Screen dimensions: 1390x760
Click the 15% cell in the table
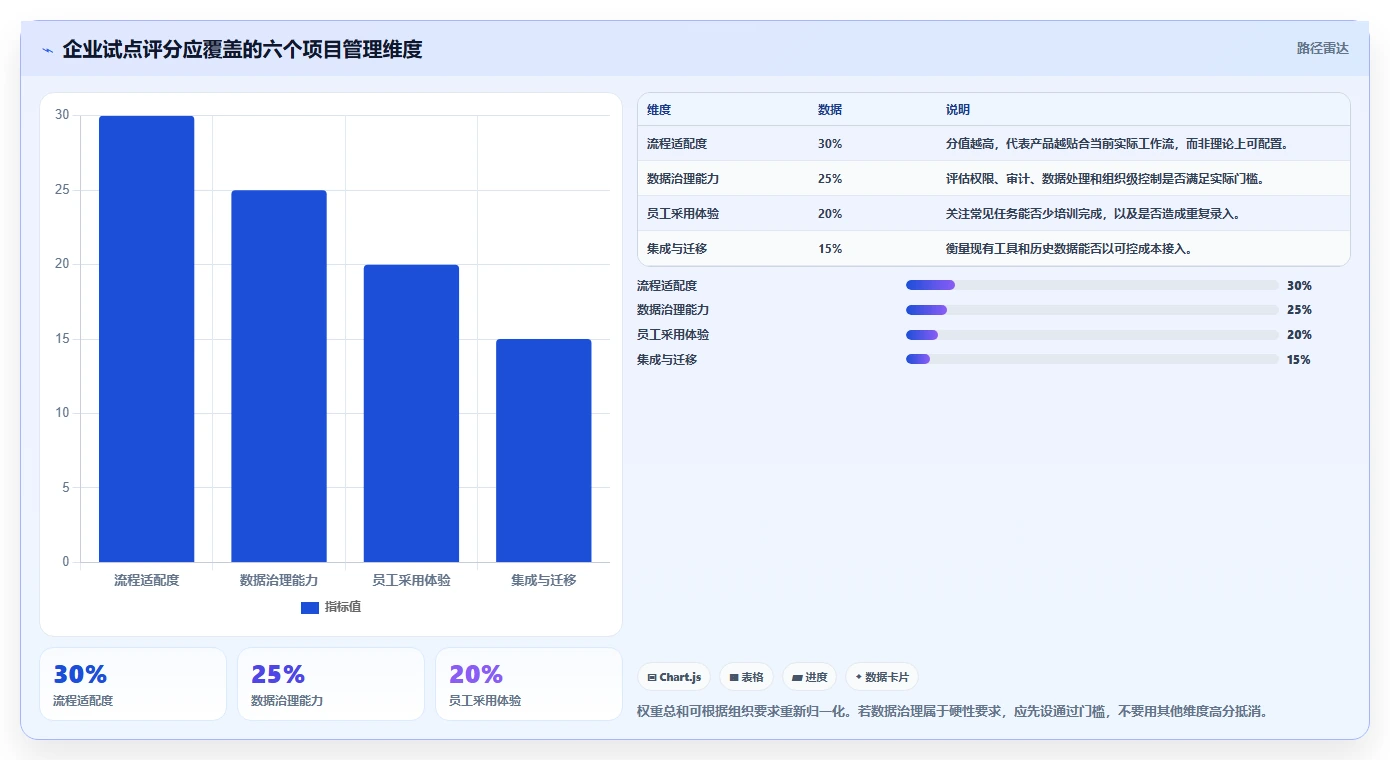click(830, 249)
